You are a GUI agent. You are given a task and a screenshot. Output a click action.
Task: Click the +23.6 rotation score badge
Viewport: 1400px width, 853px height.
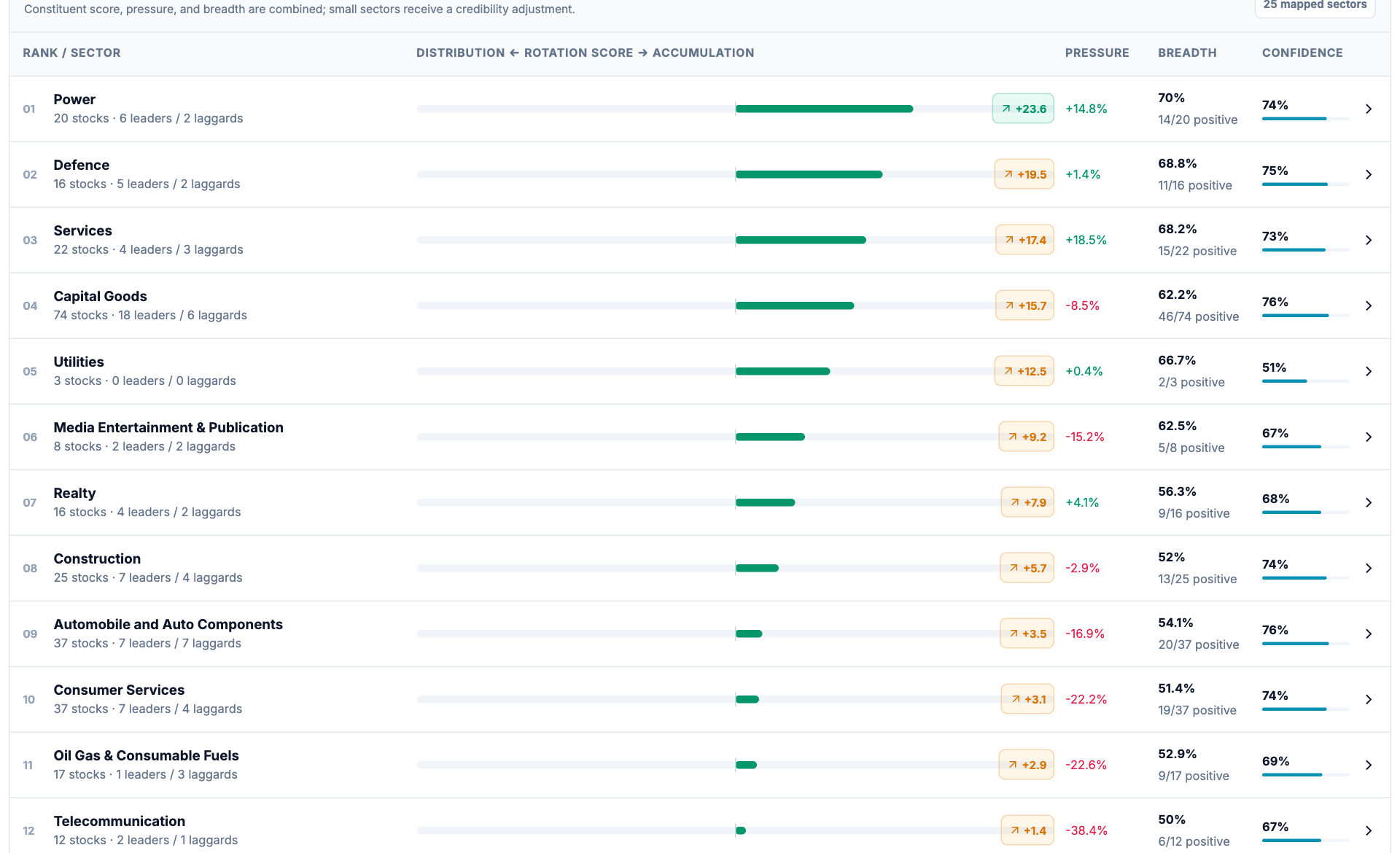[x=1023, y=109]
